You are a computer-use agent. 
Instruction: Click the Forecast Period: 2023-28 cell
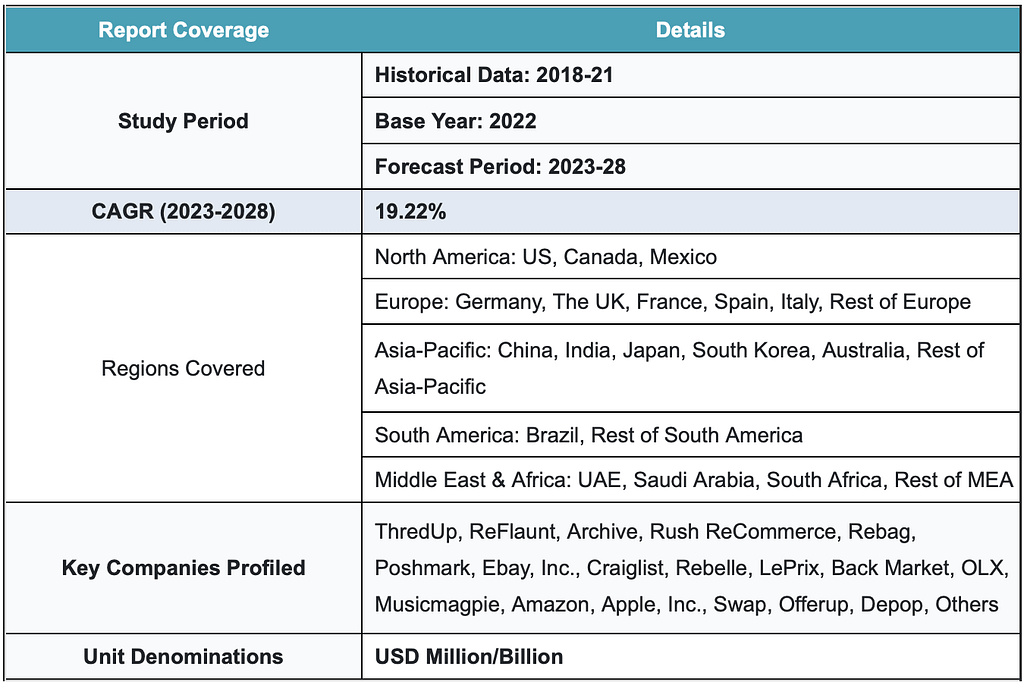pos(500,166)
